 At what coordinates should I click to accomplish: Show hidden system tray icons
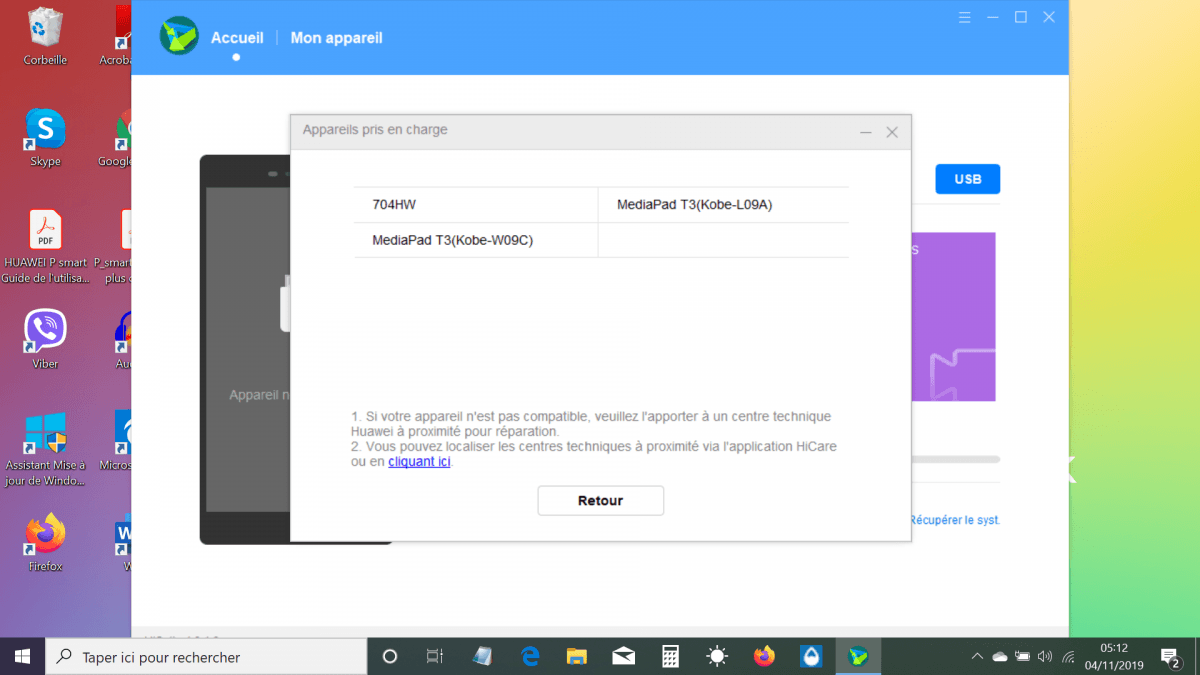(977, 657)
